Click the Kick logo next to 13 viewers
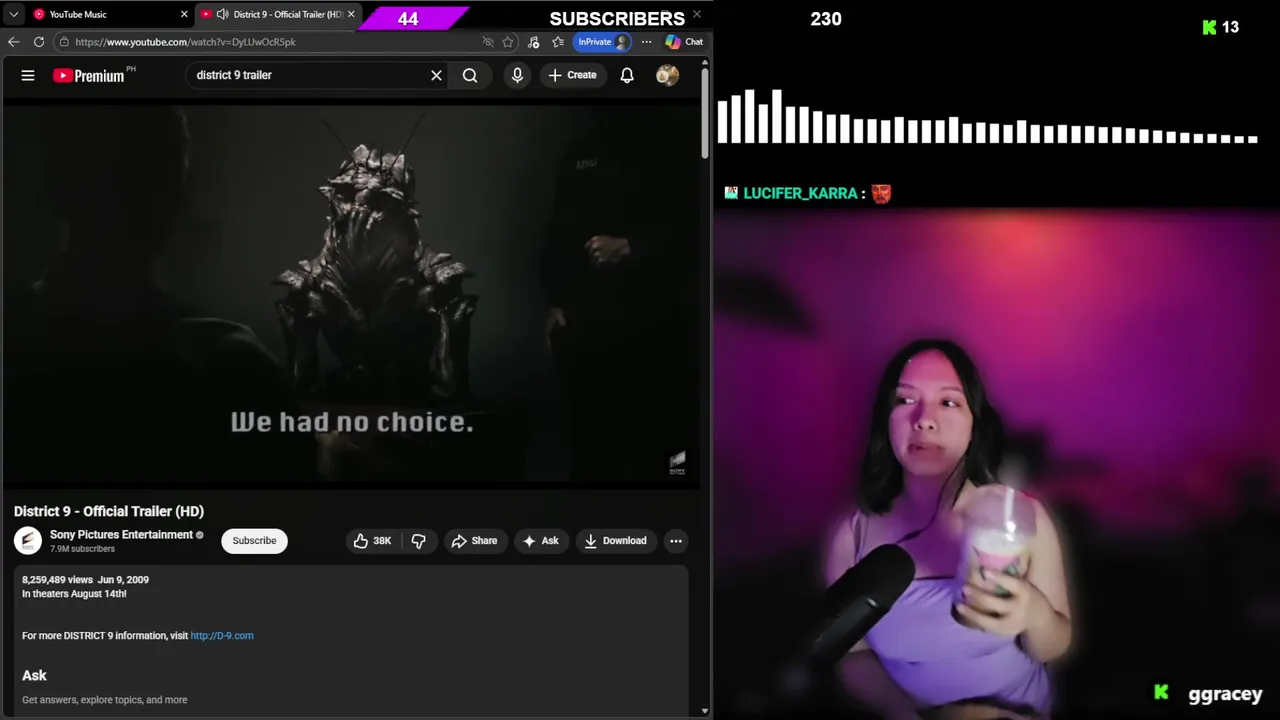1280x720 pixels. pyautogui.click(x=1209, y=28)
